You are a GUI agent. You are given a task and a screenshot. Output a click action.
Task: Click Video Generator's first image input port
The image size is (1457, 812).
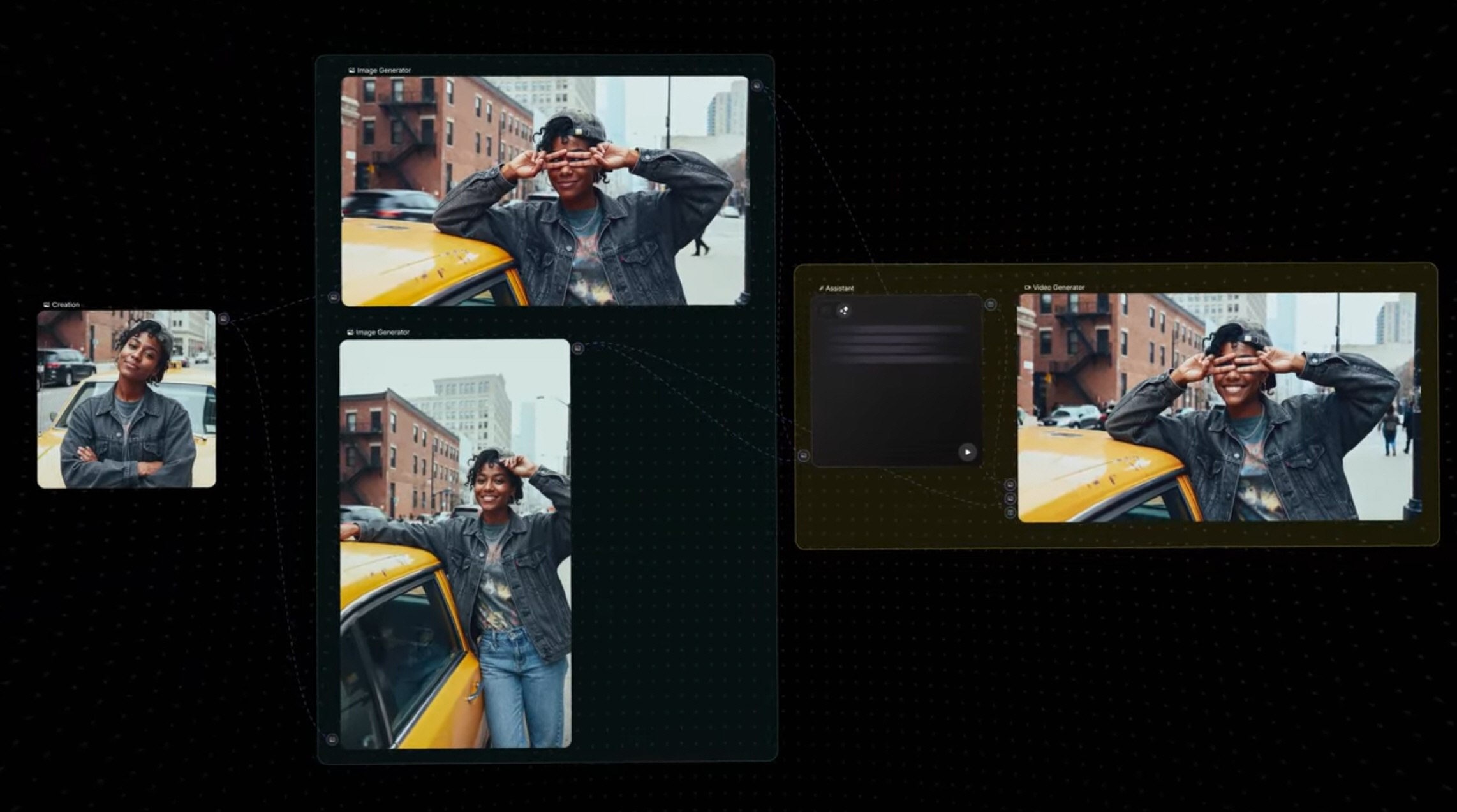[1010, 485]
